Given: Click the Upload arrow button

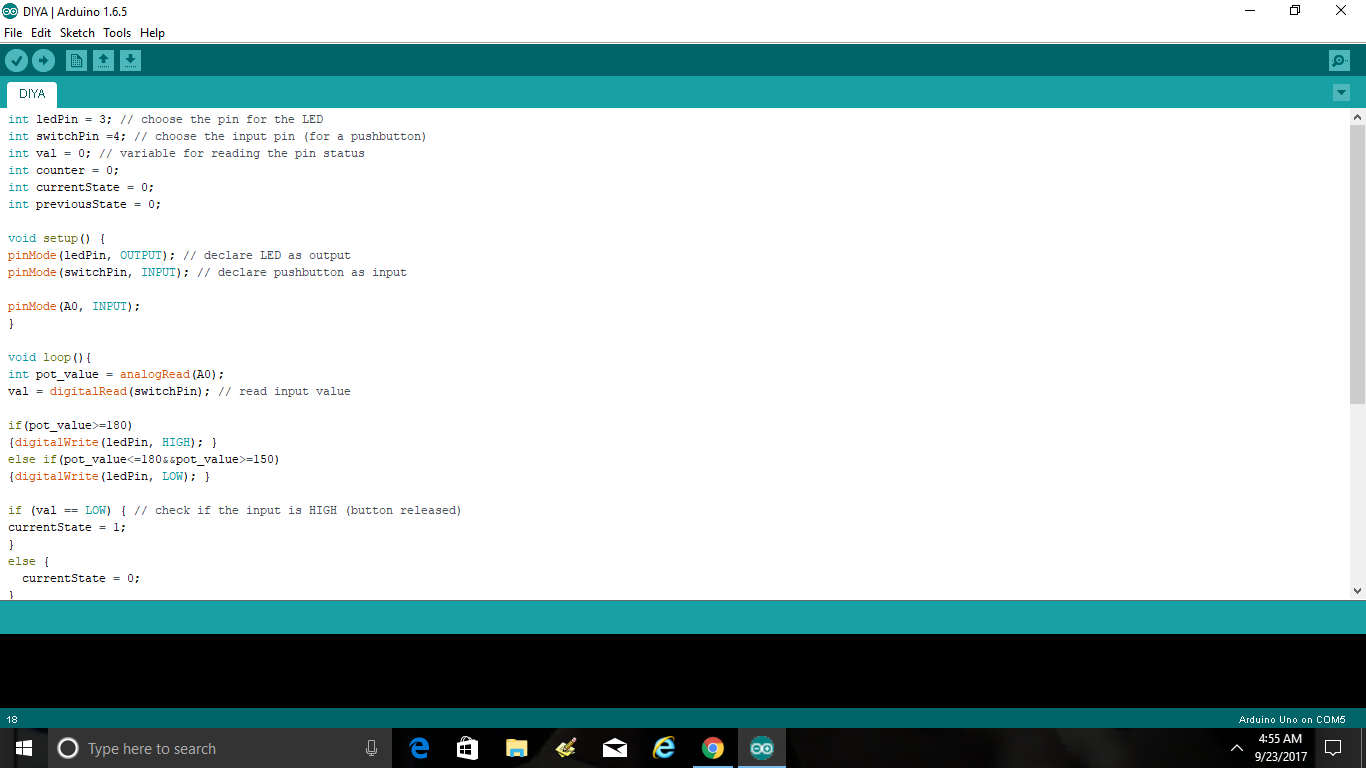Looking at the screenshot, I should point(43,60).
